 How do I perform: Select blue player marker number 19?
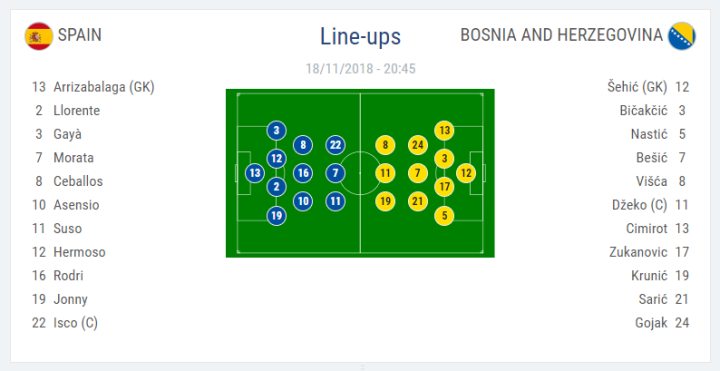click(276, 215)
